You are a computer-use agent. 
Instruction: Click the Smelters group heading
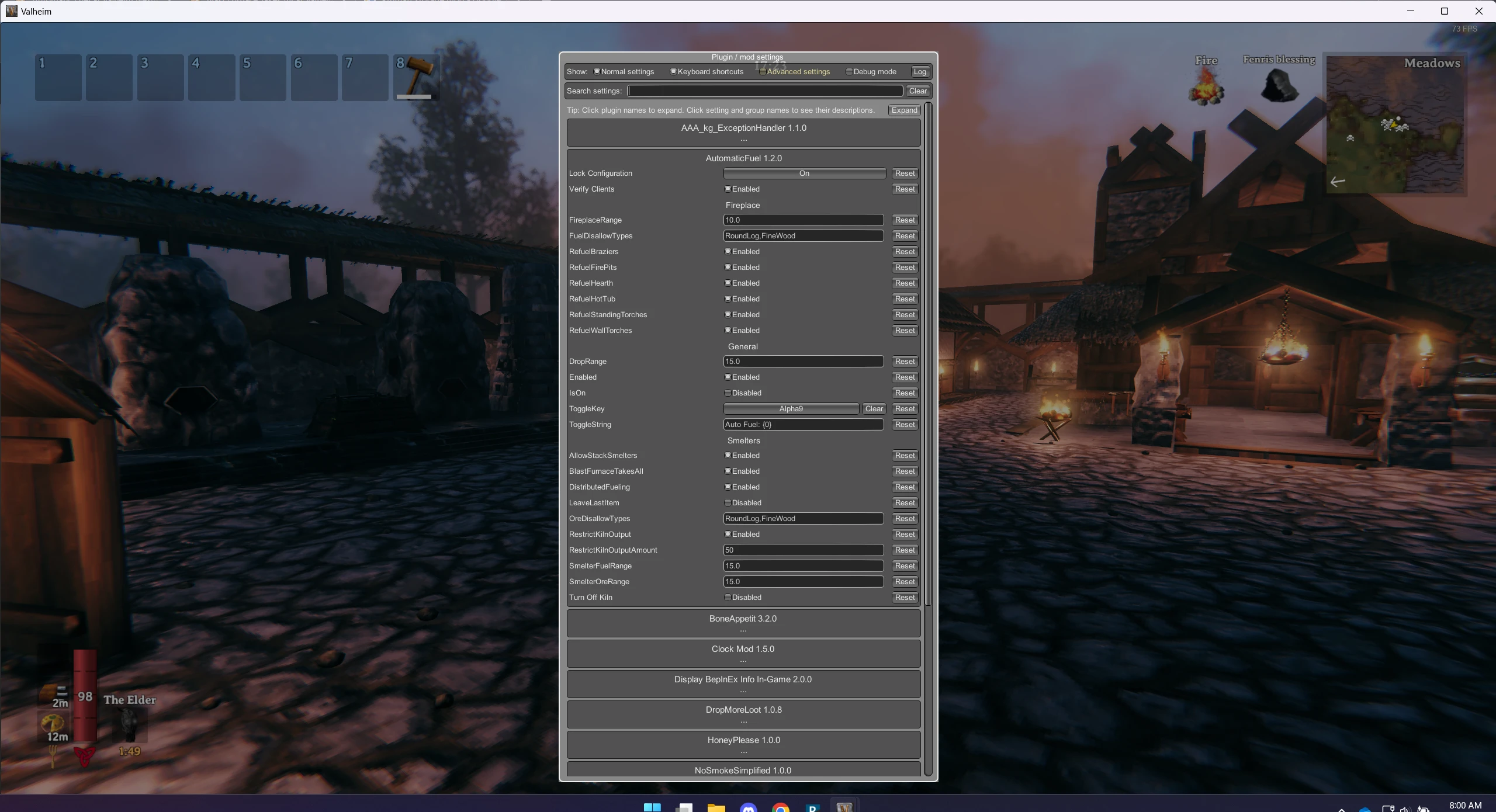coord(743,440)
